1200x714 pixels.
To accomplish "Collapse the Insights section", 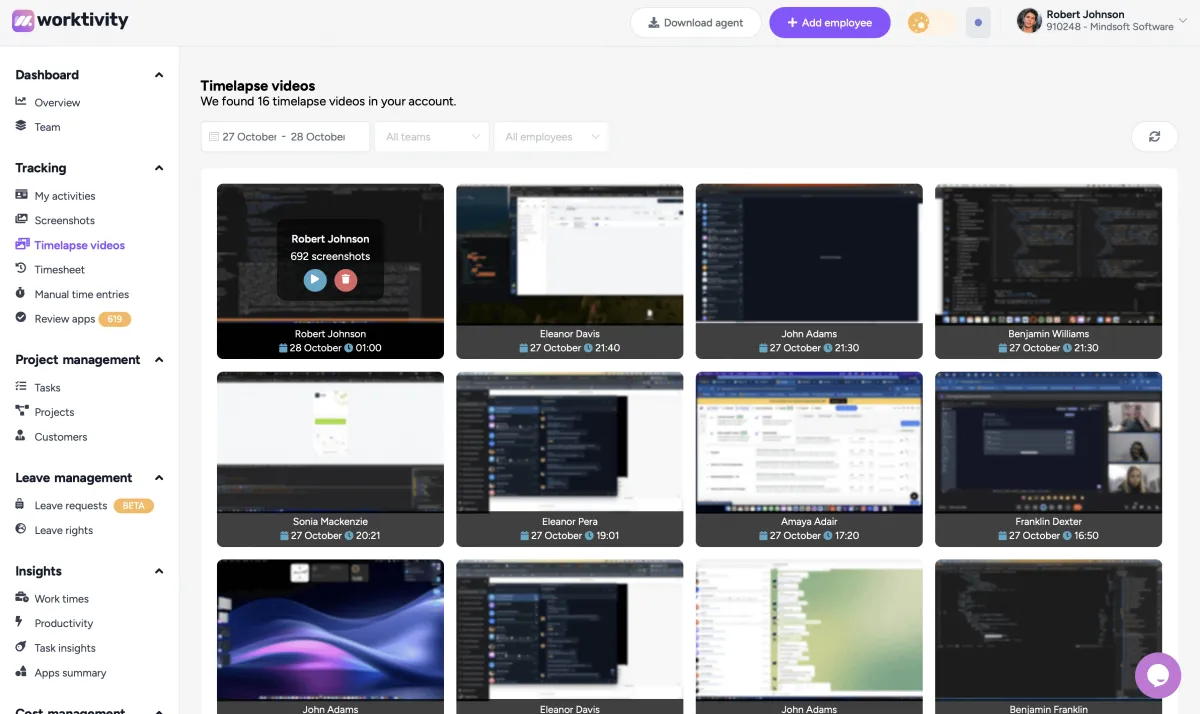I will 159,571.
